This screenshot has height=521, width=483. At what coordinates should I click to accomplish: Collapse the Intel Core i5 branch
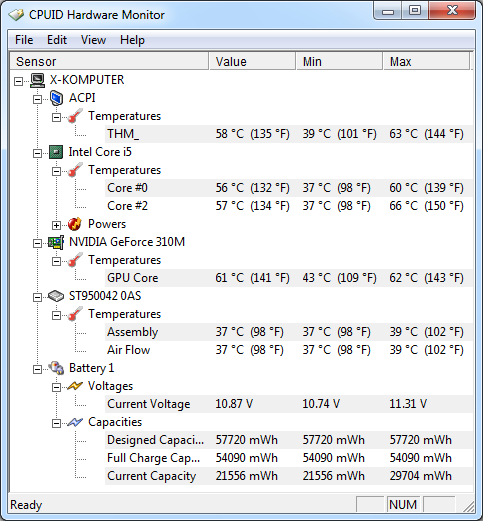click(37, 153)
